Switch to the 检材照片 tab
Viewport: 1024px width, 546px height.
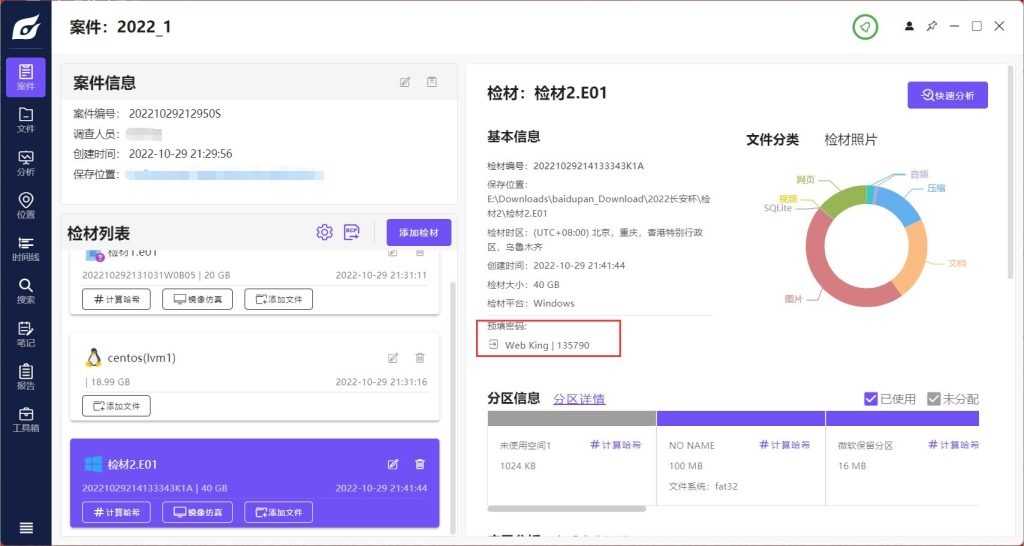850,140
